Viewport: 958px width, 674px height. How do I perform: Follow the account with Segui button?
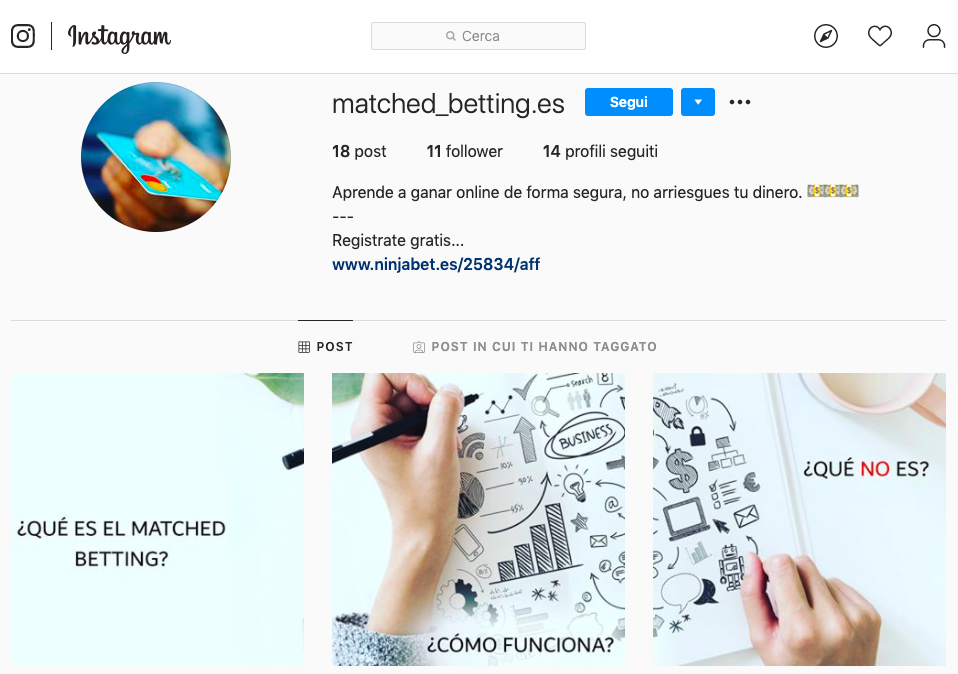click(629, 102)
